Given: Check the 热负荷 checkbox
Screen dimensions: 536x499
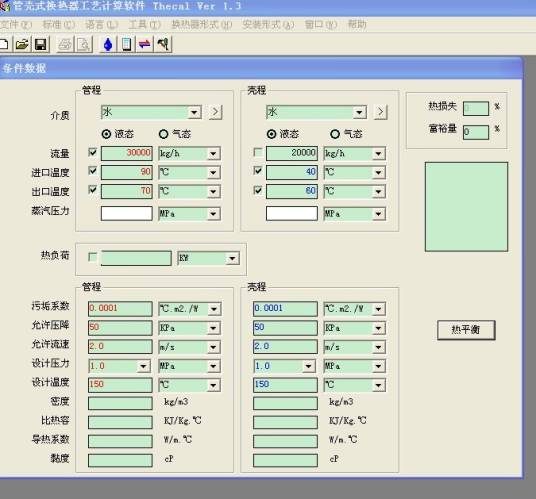Looking at the screenshot, I should tap(92, 257).
